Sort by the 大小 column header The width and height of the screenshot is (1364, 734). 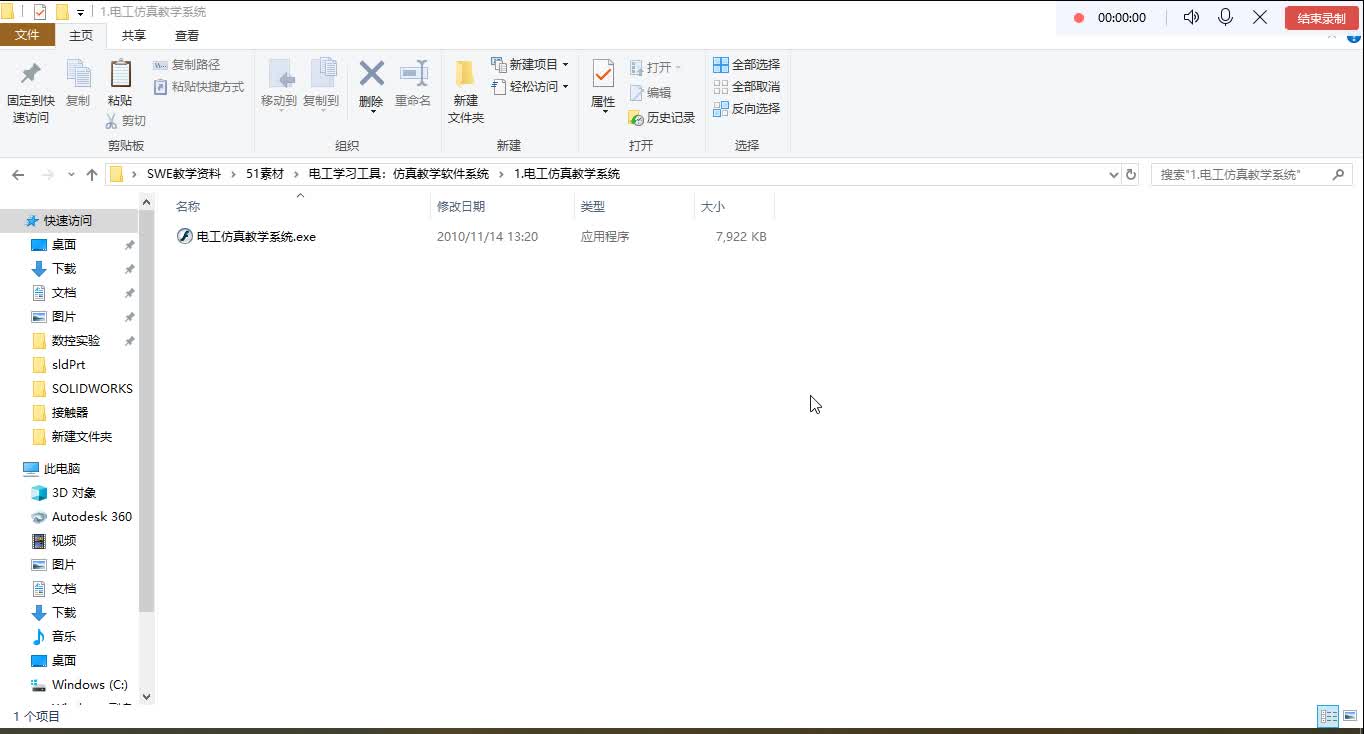point(734,206)
